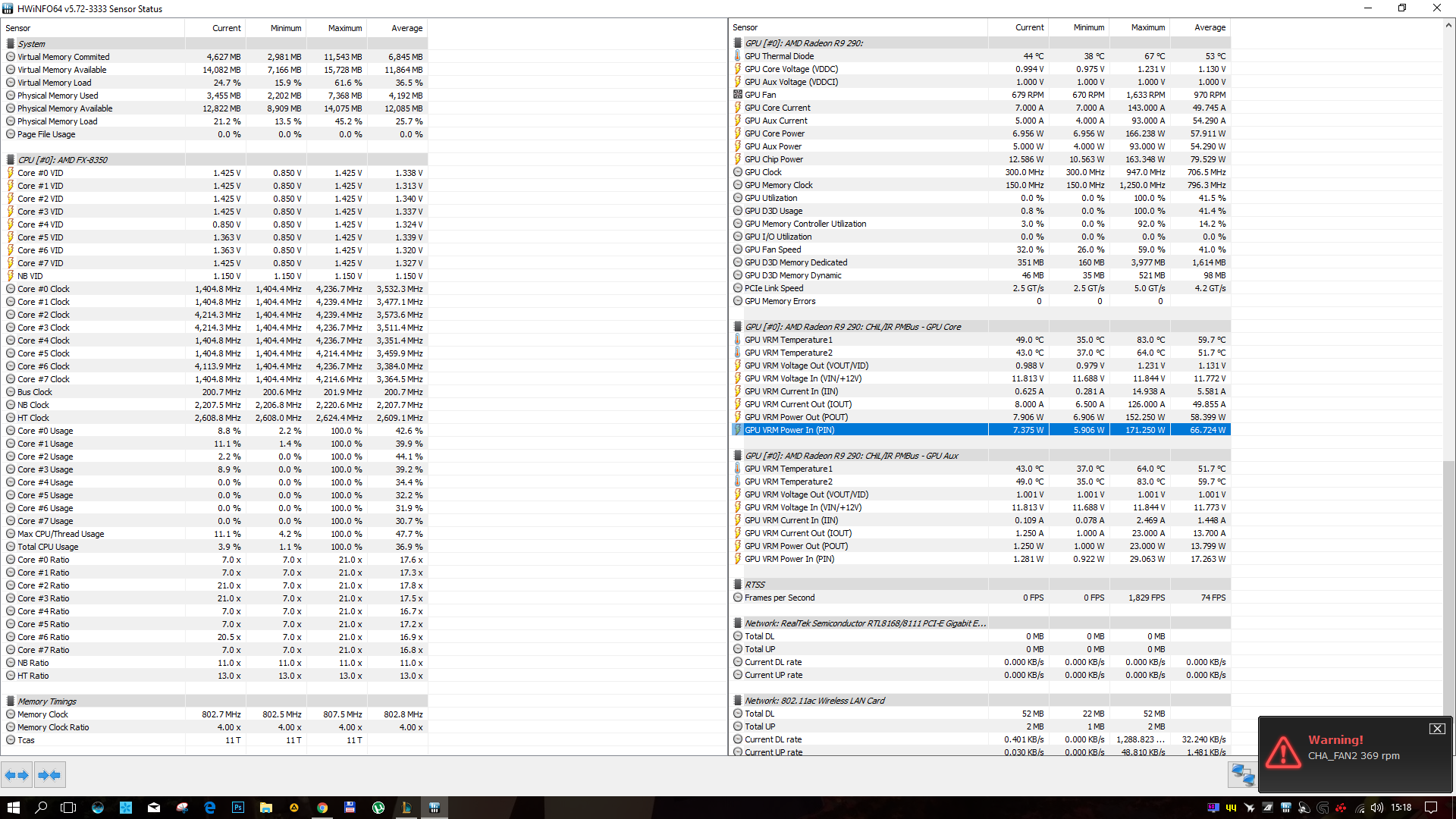Open Google Chrome from the taskbar
The image size is (1456, 819).
coord(322,808)
